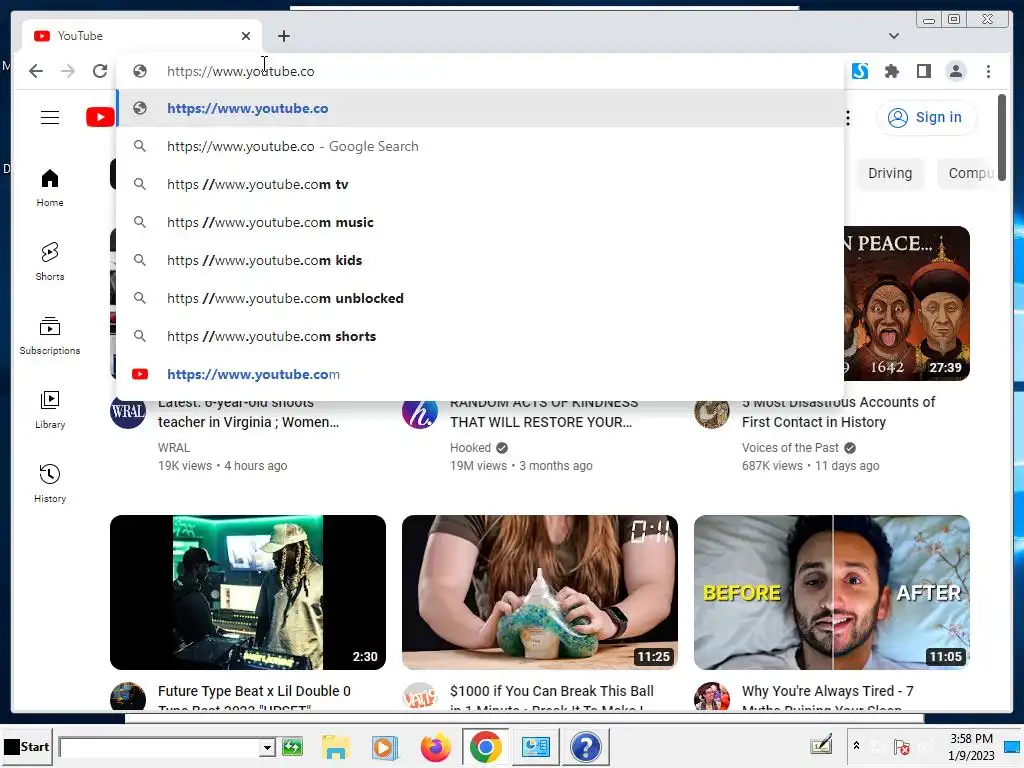Screen dimensions: 1024x768
Task: Click the Sign in button
Action: click(x=925, y=118)
